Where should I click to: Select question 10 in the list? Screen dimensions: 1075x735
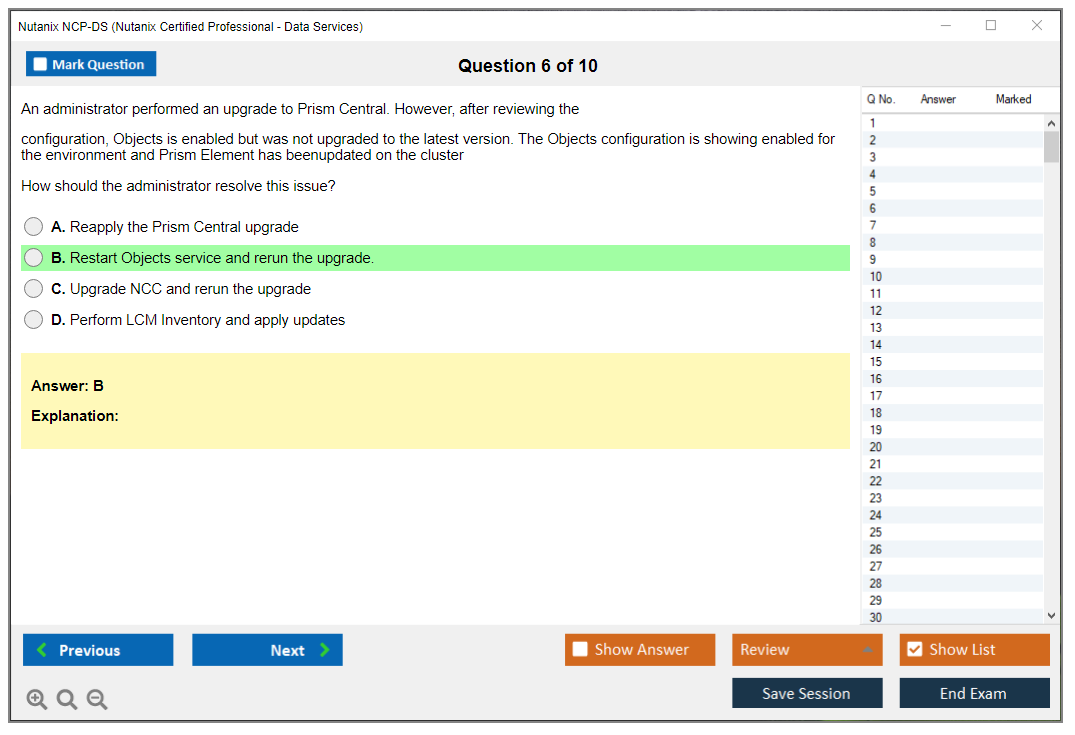point(876,277)
